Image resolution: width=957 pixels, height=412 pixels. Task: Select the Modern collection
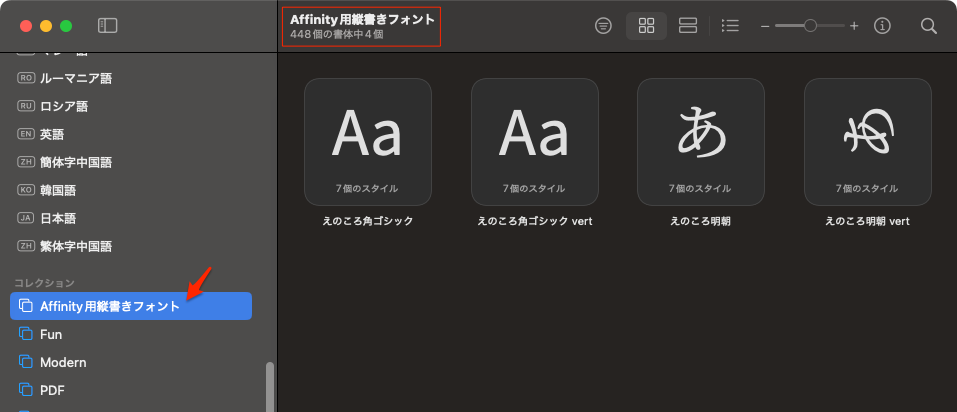click(63, 362)
